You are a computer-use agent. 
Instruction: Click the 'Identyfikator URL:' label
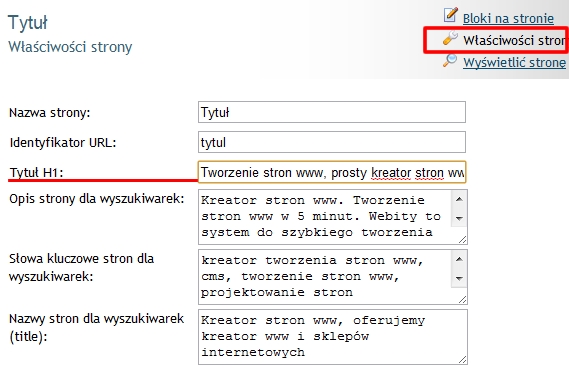coord(63,143)
